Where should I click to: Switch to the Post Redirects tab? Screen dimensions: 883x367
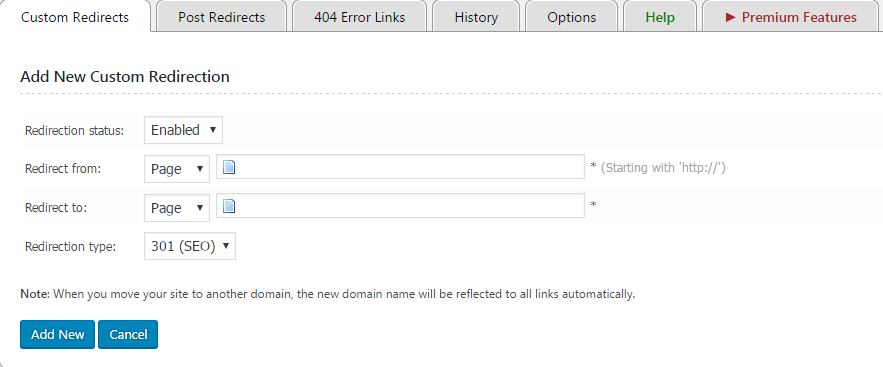(221, 17)
